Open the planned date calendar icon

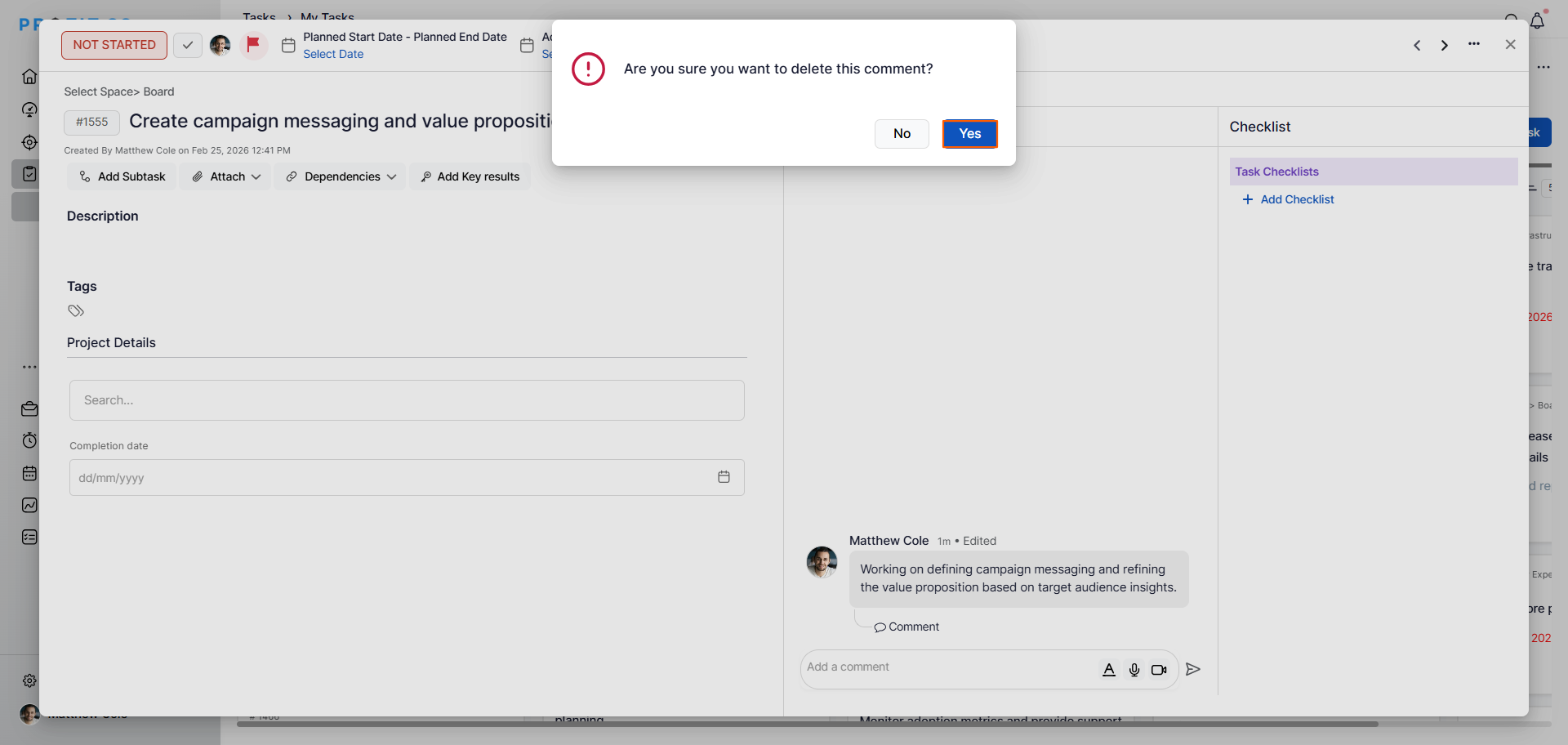288,46
